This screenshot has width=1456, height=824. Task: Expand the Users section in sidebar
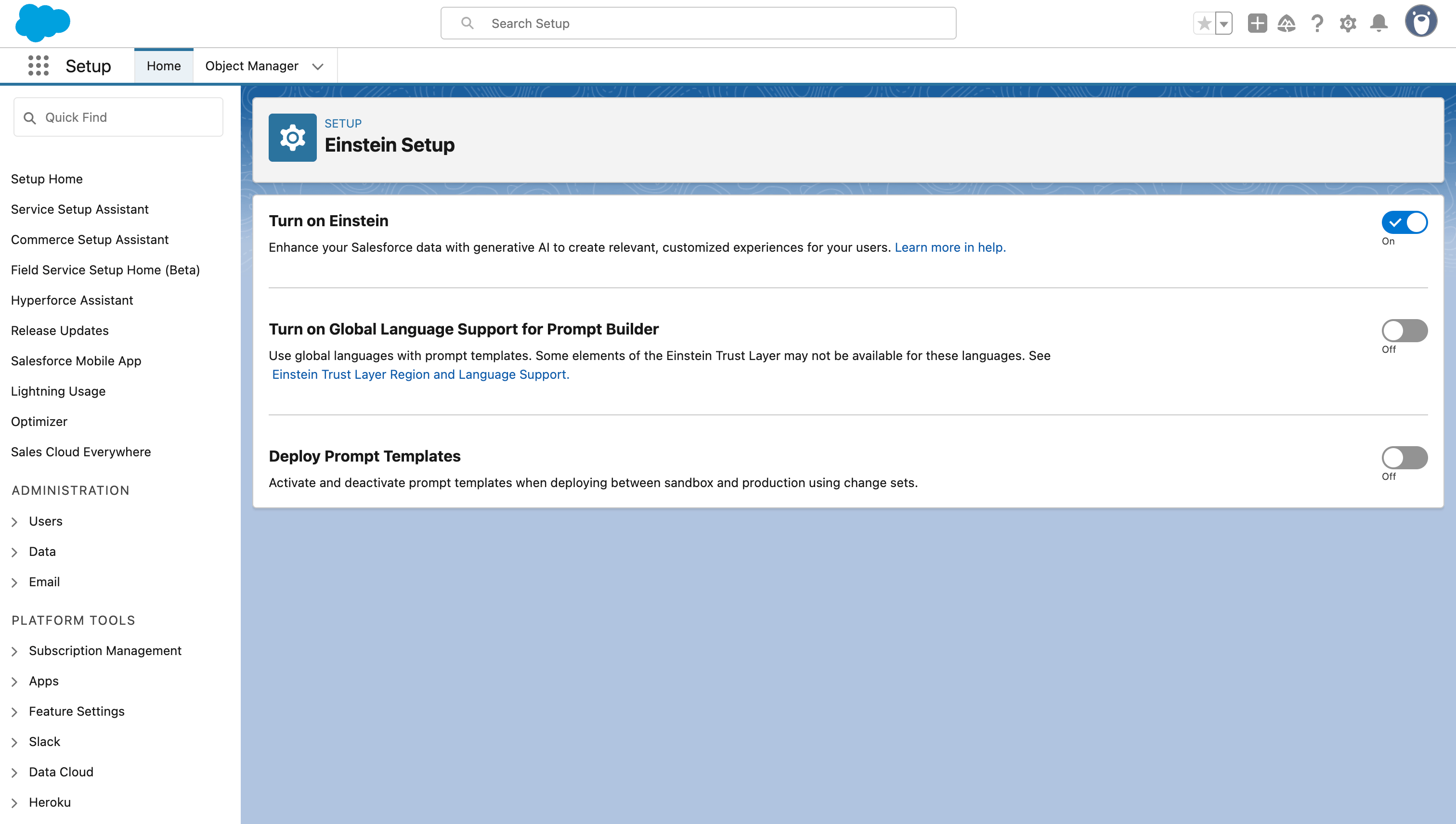click(x=15, y=522)
